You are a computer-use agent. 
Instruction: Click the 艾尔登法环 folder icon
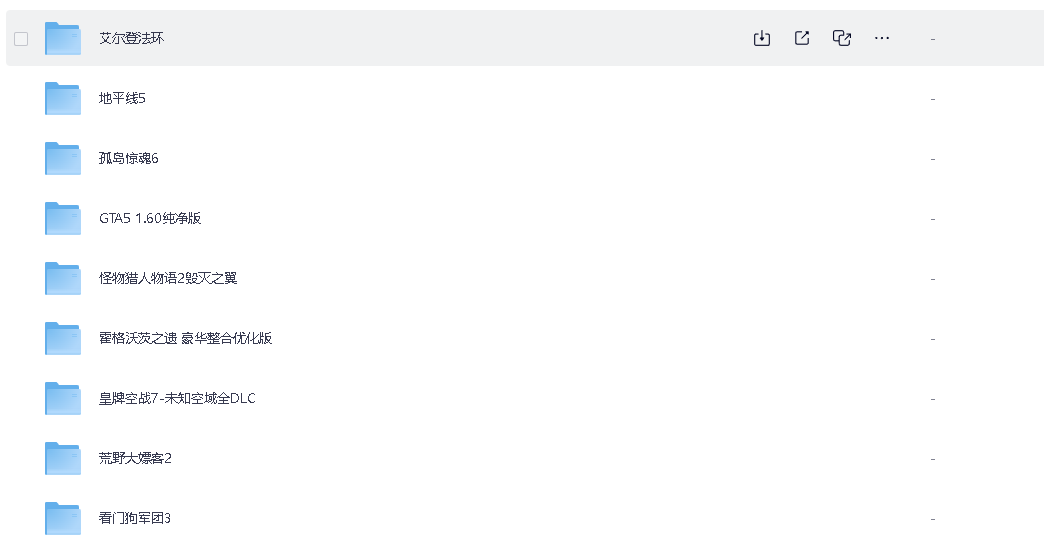coord(63,38)
